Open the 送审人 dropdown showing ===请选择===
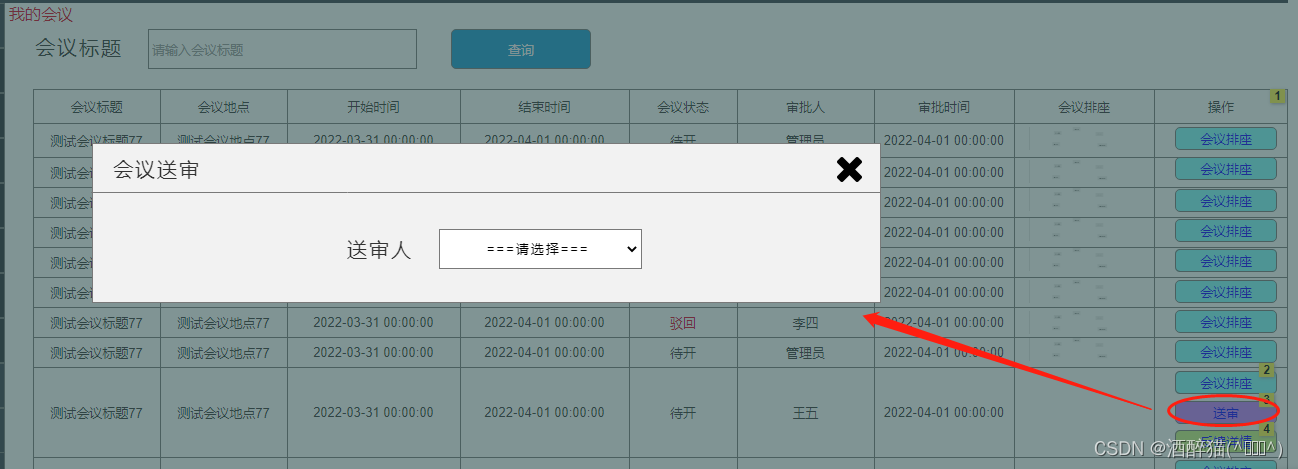 (x=540, y=249)
